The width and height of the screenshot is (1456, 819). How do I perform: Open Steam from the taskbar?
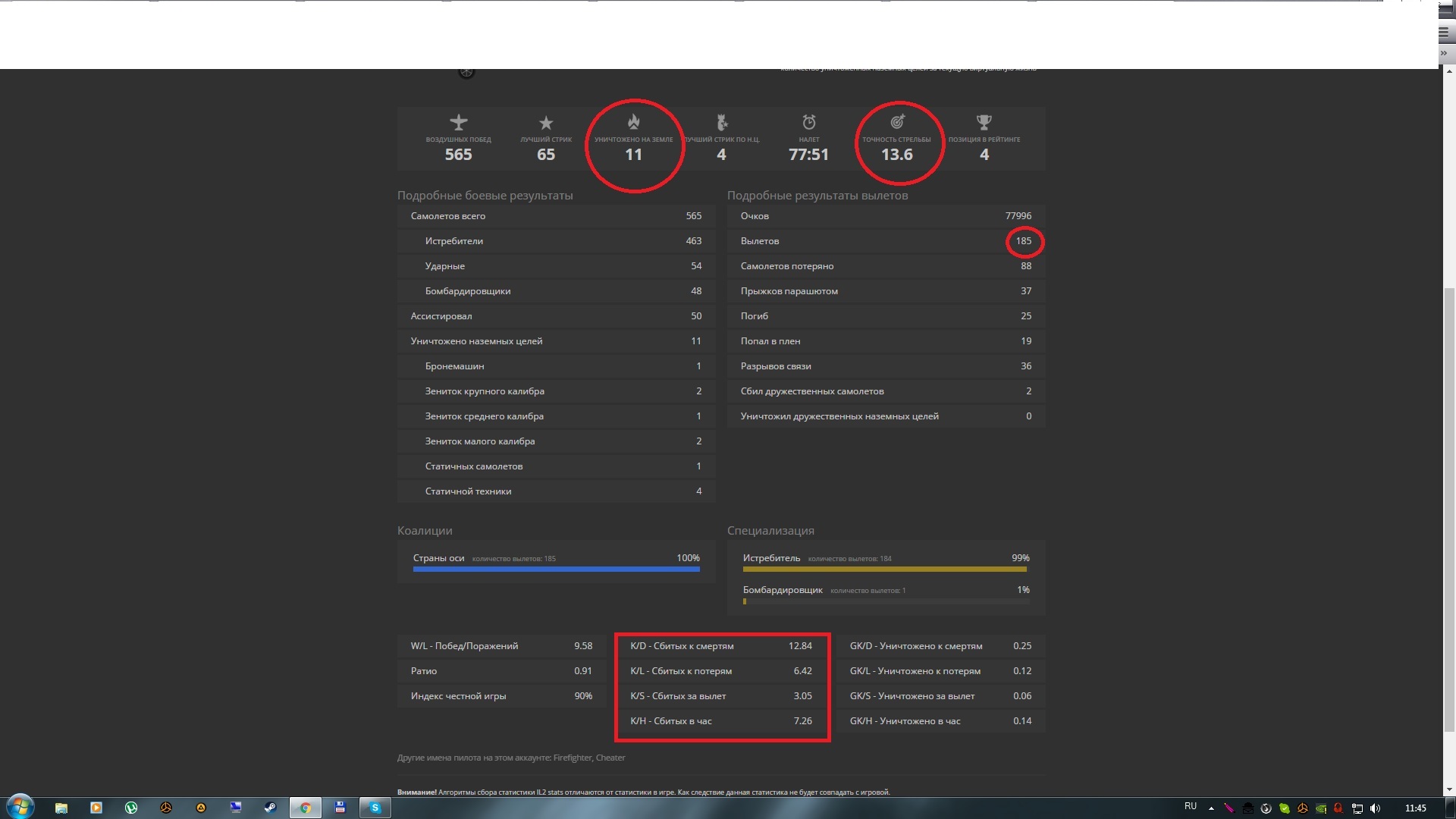(x=270, y=808)
